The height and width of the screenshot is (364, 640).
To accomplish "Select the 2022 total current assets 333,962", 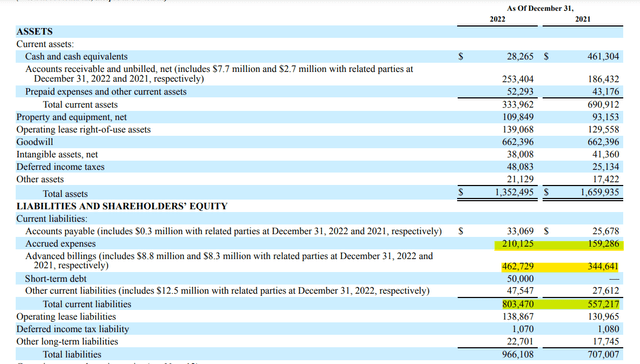I will coord(518,104).
